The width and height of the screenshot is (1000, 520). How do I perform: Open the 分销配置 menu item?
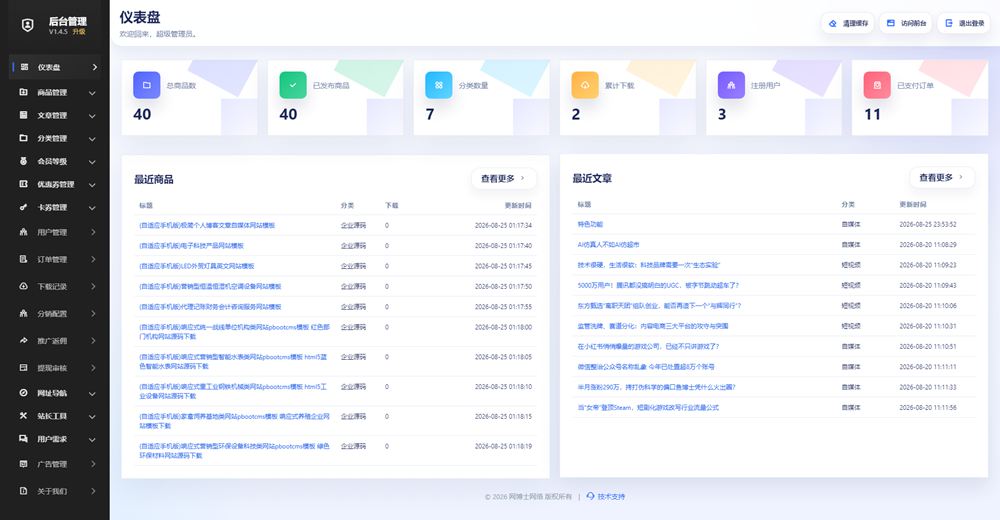57,313
